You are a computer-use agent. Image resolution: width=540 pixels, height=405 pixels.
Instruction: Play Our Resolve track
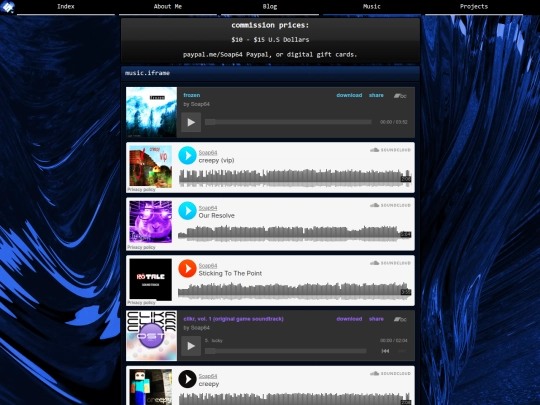coord(187,210)
